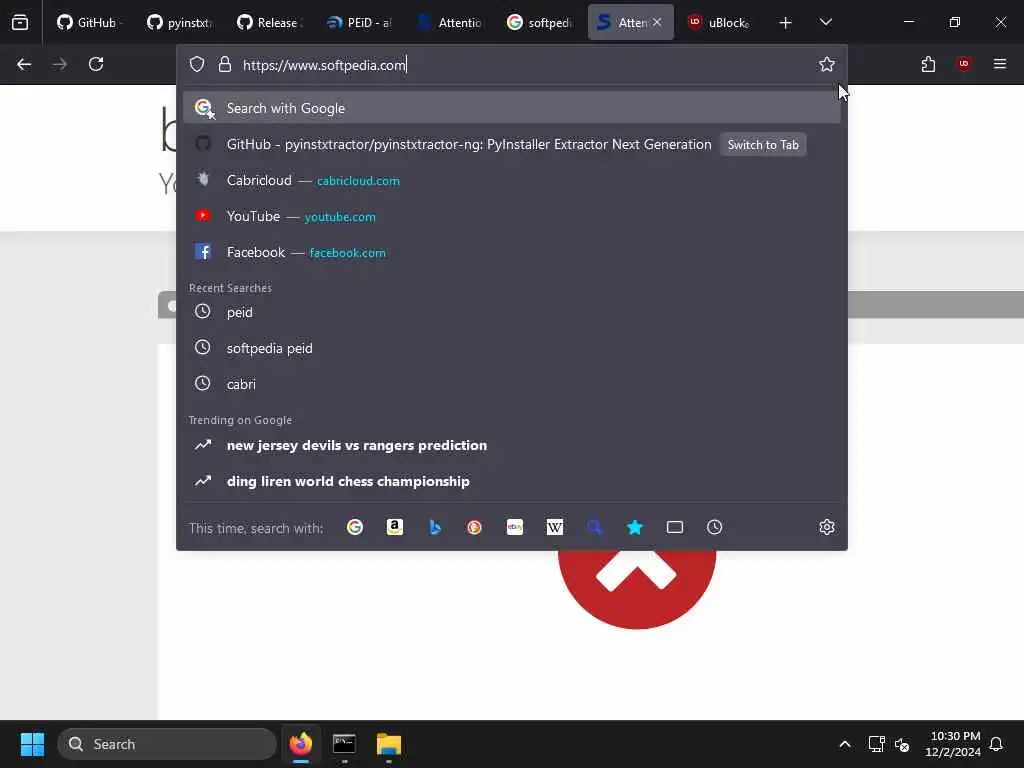Reload the current page
This screenshot has width=1024, height=768.
96,64
